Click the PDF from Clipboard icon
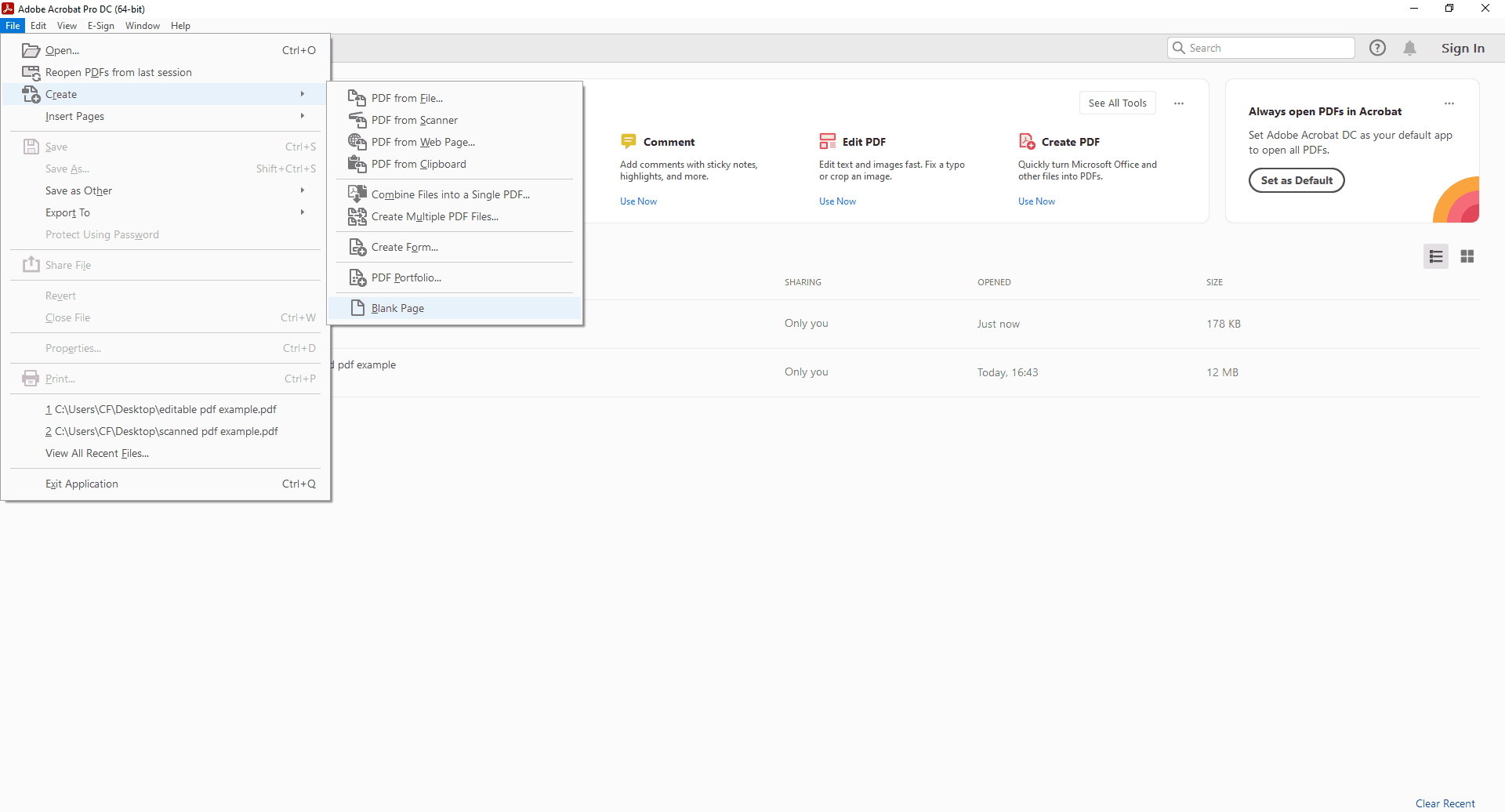This screenshot has height=812, width=1505. 357,164
